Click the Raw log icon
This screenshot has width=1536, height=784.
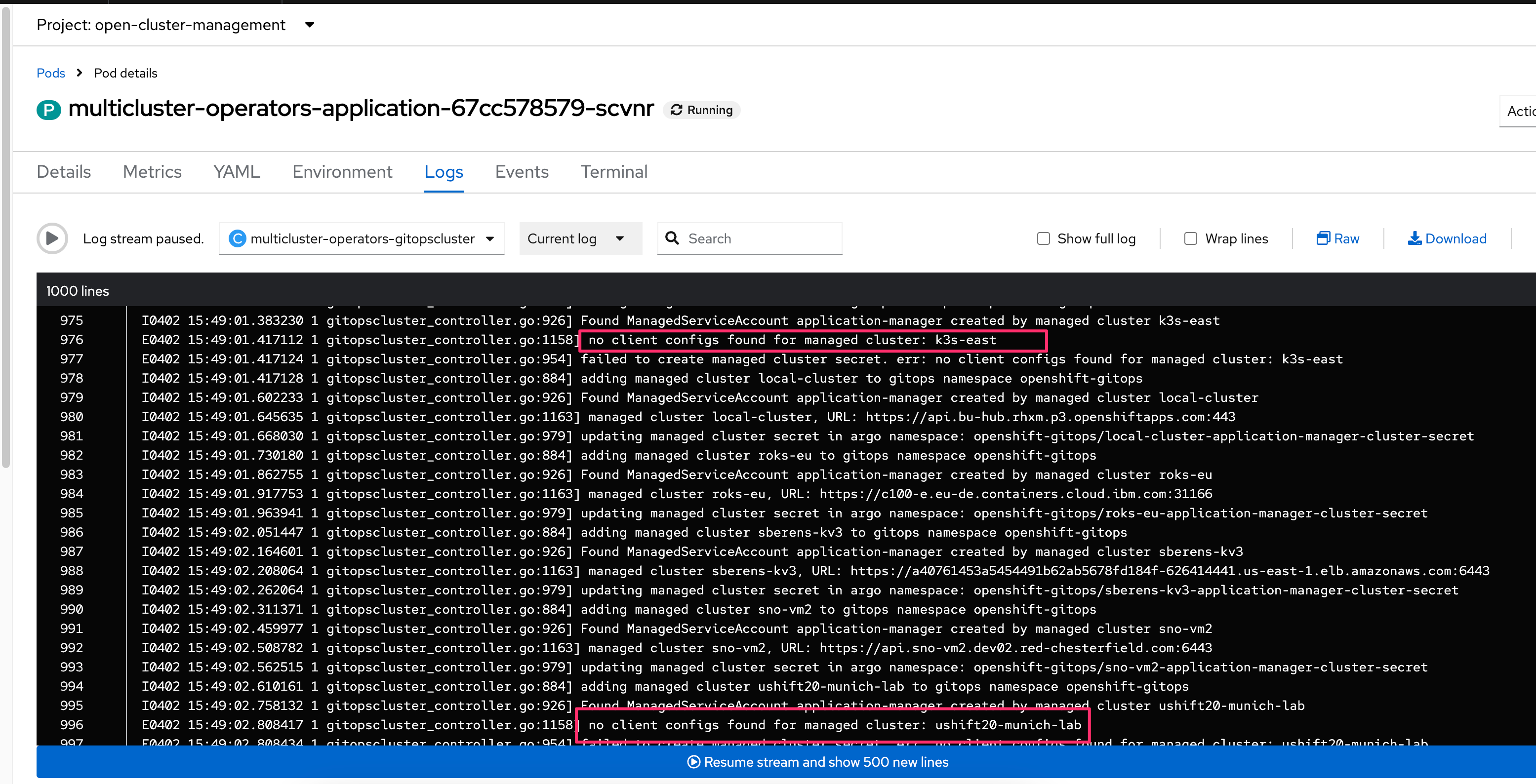point(1323,238)
